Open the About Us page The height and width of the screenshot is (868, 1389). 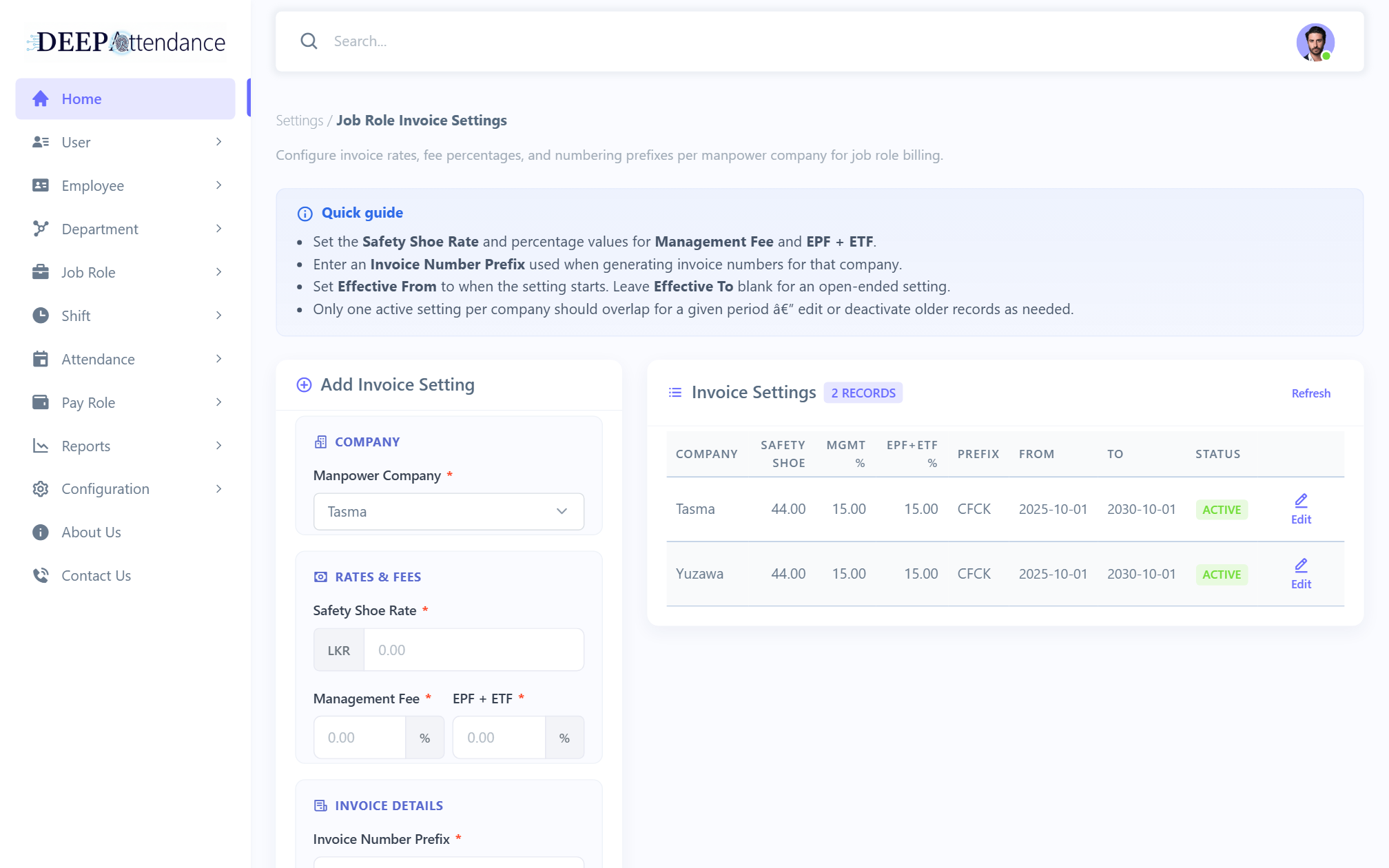[125, 533]
